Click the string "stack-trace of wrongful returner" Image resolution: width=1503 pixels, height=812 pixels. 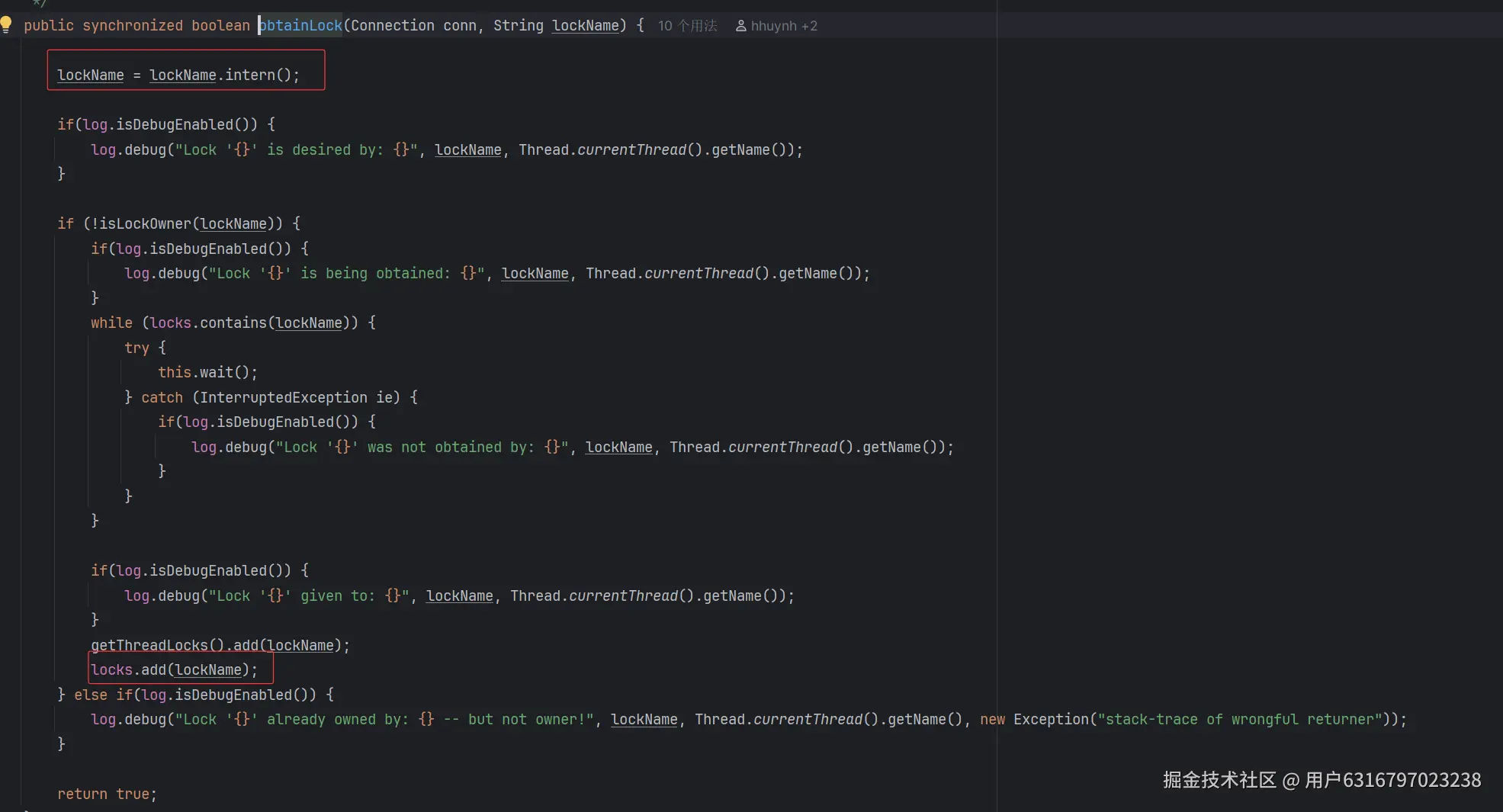(x=1240, y=720)
